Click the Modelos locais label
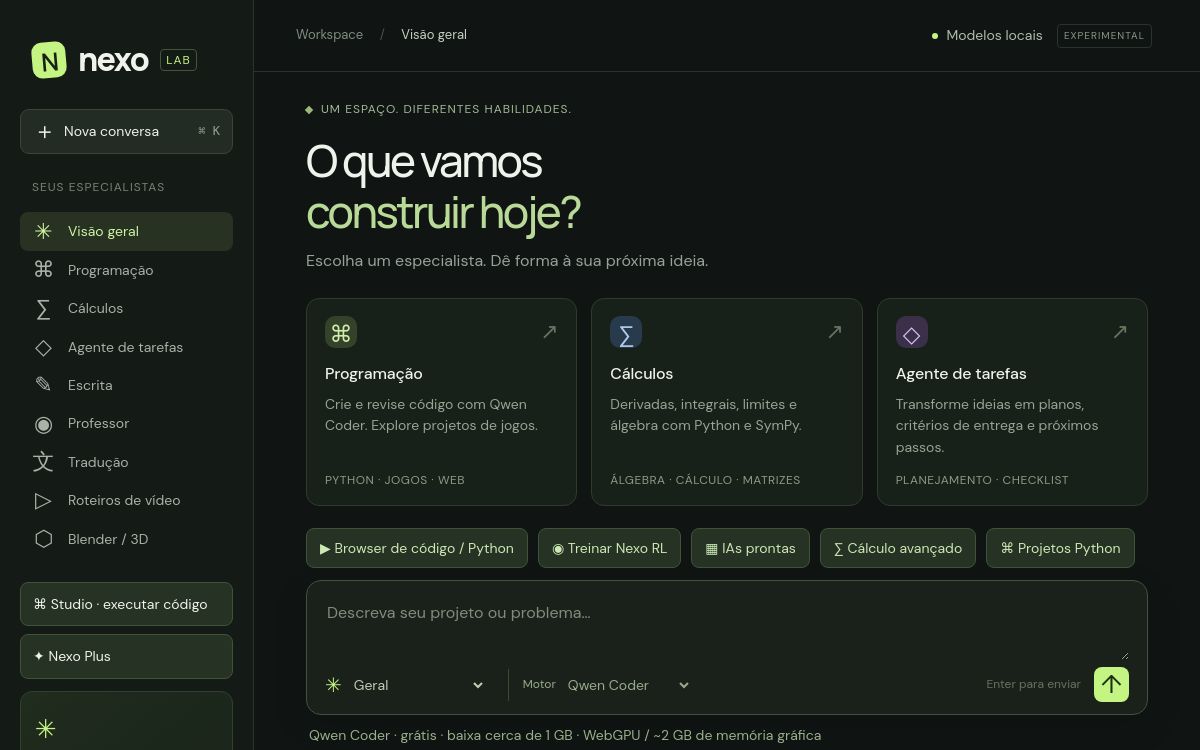 point(994,35)
